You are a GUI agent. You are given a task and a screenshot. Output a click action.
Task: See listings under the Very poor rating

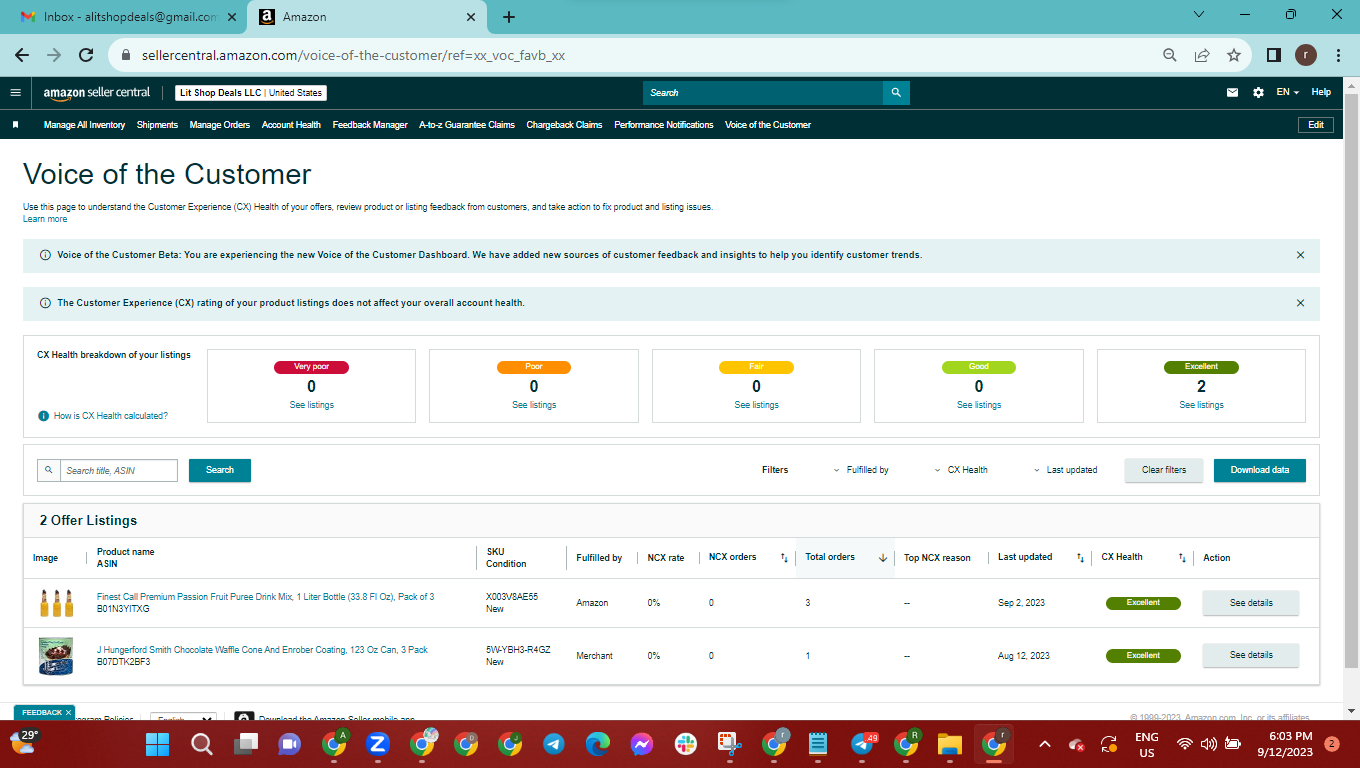(312, 405)
